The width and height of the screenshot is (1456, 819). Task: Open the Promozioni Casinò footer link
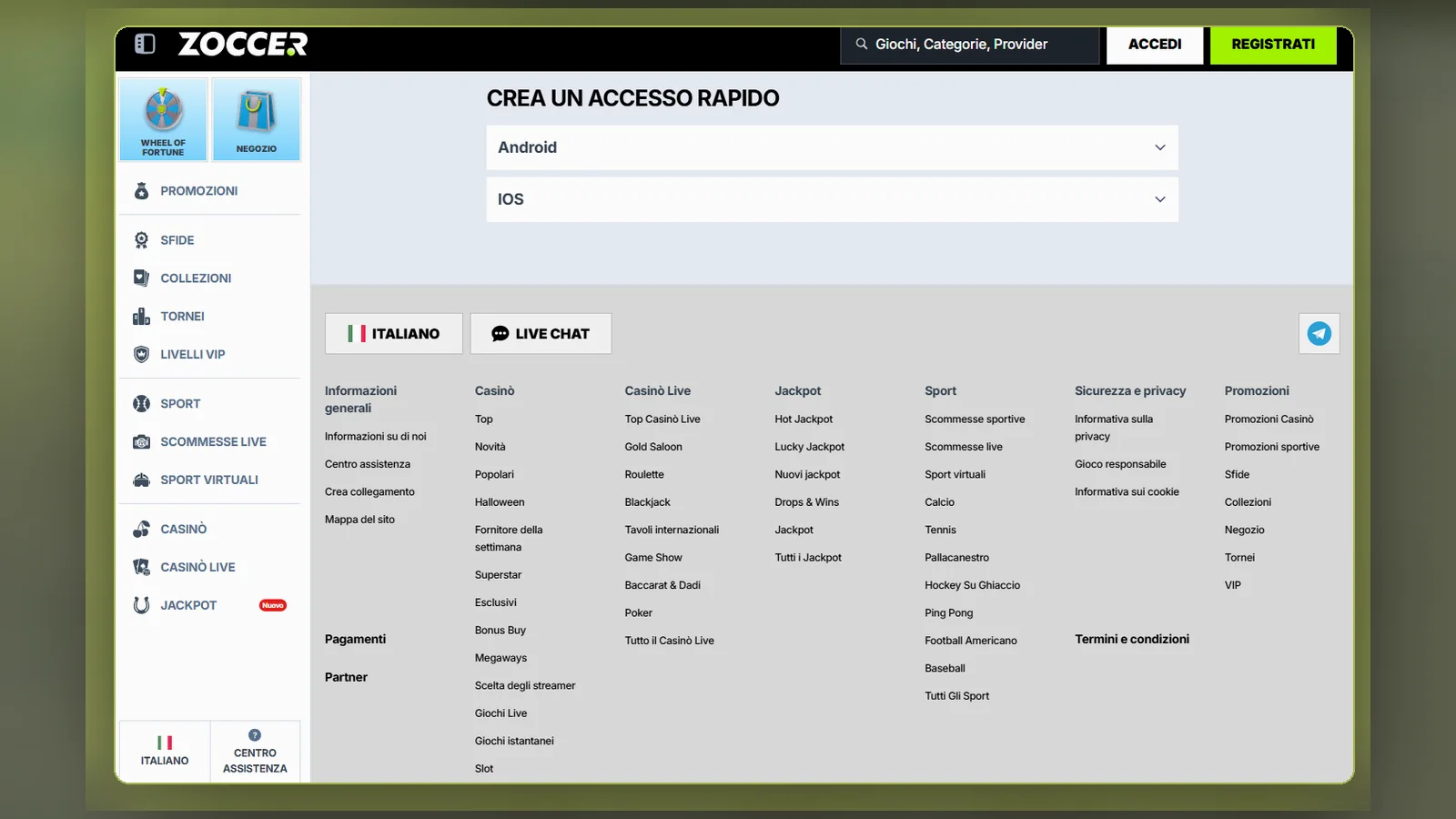pos(1269,420)
